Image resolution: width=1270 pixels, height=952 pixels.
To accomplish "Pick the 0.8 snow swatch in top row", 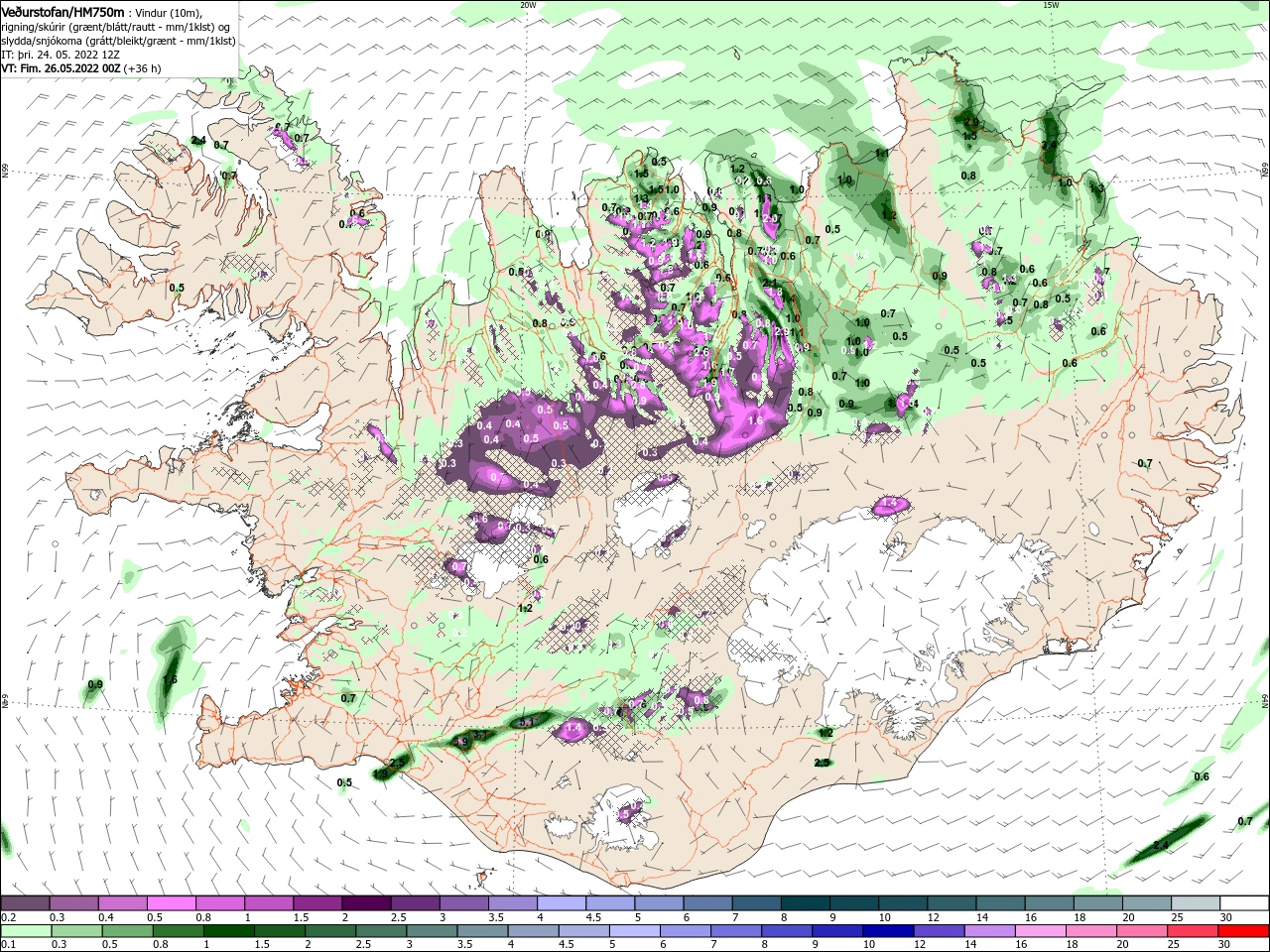I will [x=219, y=903].
